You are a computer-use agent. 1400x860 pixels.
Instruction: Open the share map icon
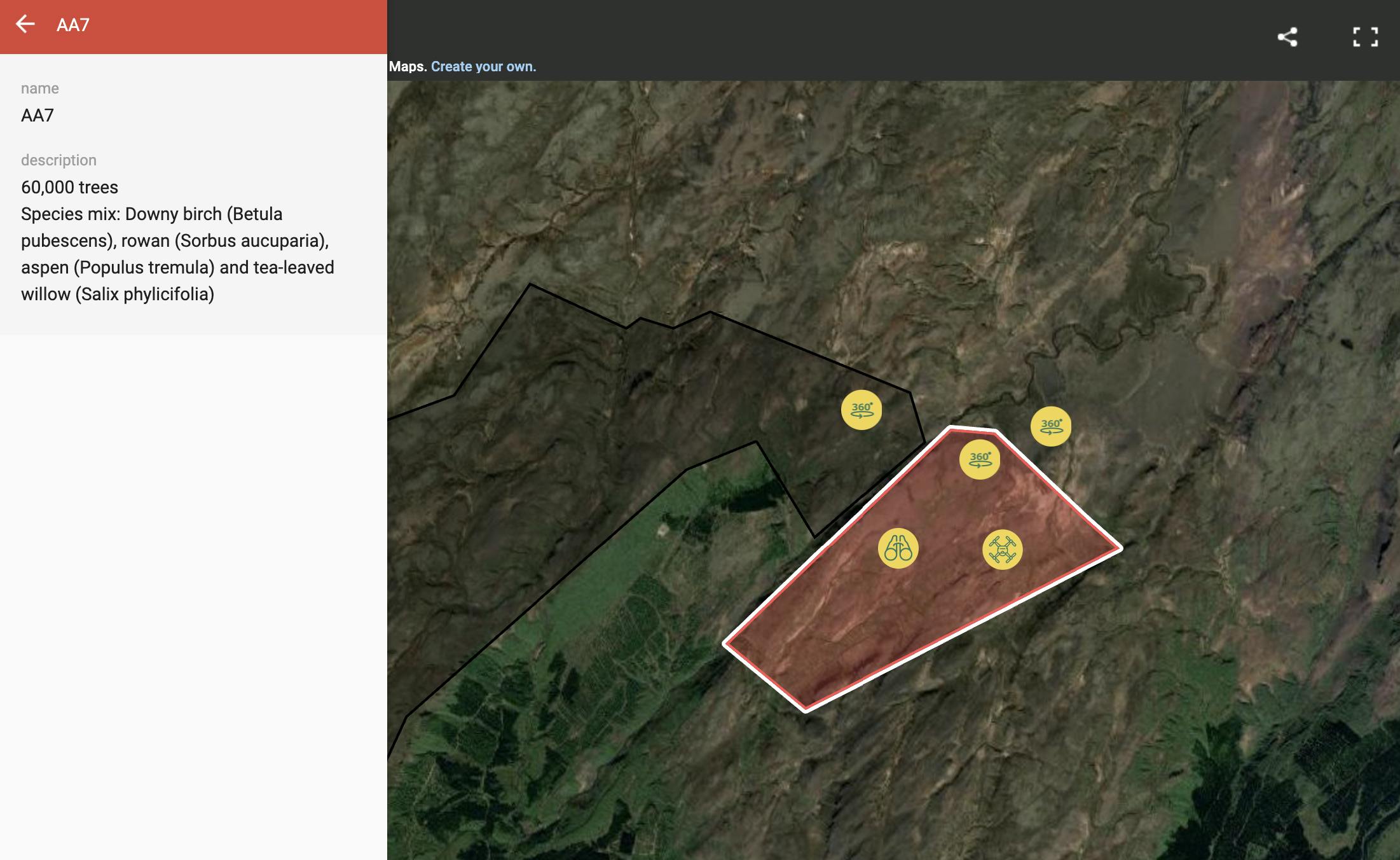tap(1287, 37)
